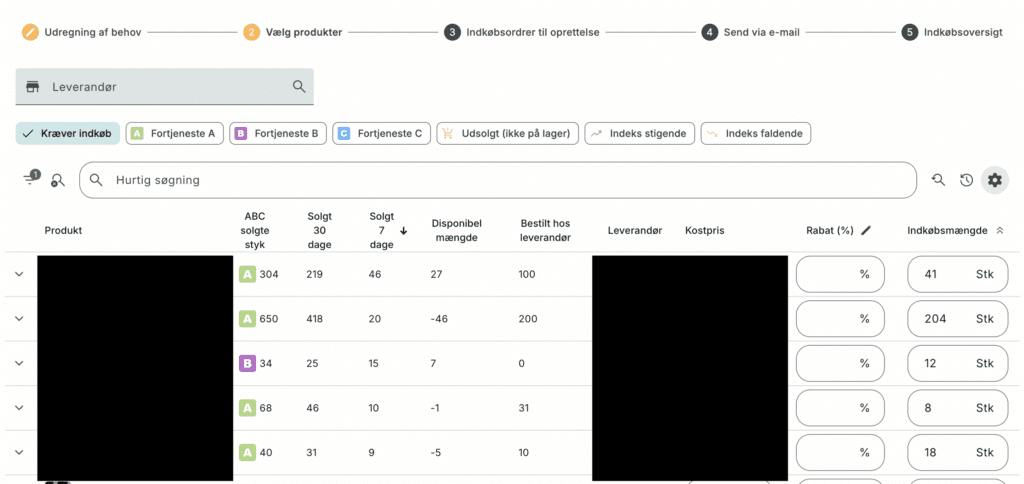
Task: Click the settings gear icon
Action: pyautogui.click(x=994, y=180)
